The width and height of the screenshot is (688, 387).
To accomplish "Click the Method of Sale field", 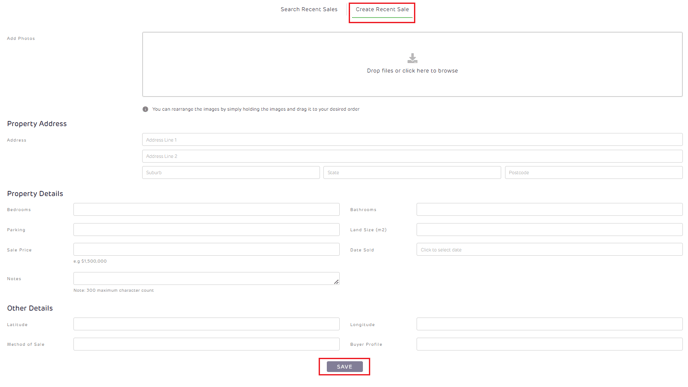I will pos(206,344).
